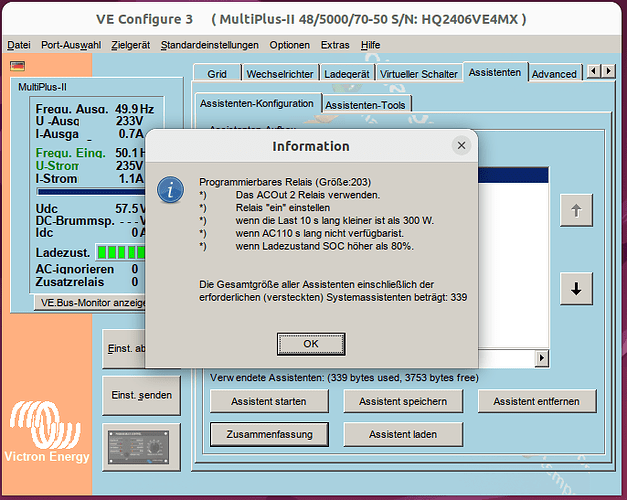Viewport: 627px width, 500px height.
Task: Open the Optionen menu
Action: tap(290, 45)
